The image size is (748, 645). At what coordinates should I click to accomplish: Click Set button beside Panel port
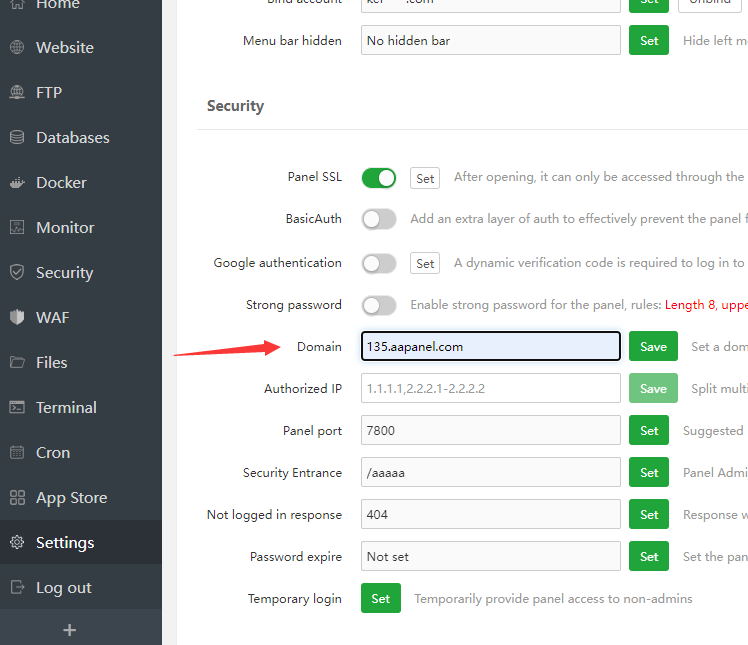point(649,430)
